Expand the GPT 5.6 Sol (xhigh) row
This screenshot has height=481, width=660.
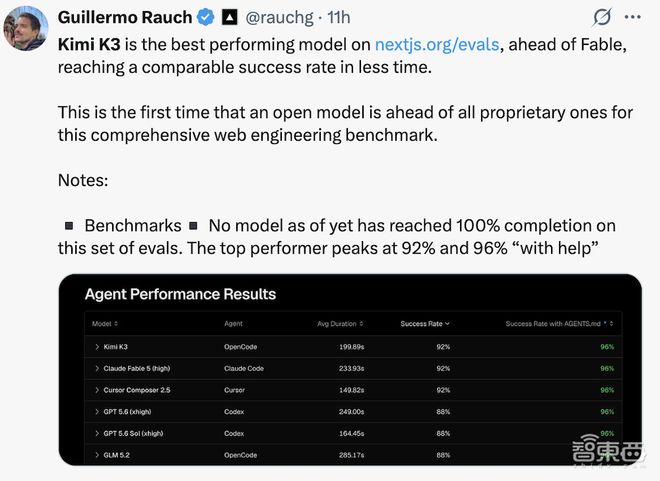coord(97,433)
